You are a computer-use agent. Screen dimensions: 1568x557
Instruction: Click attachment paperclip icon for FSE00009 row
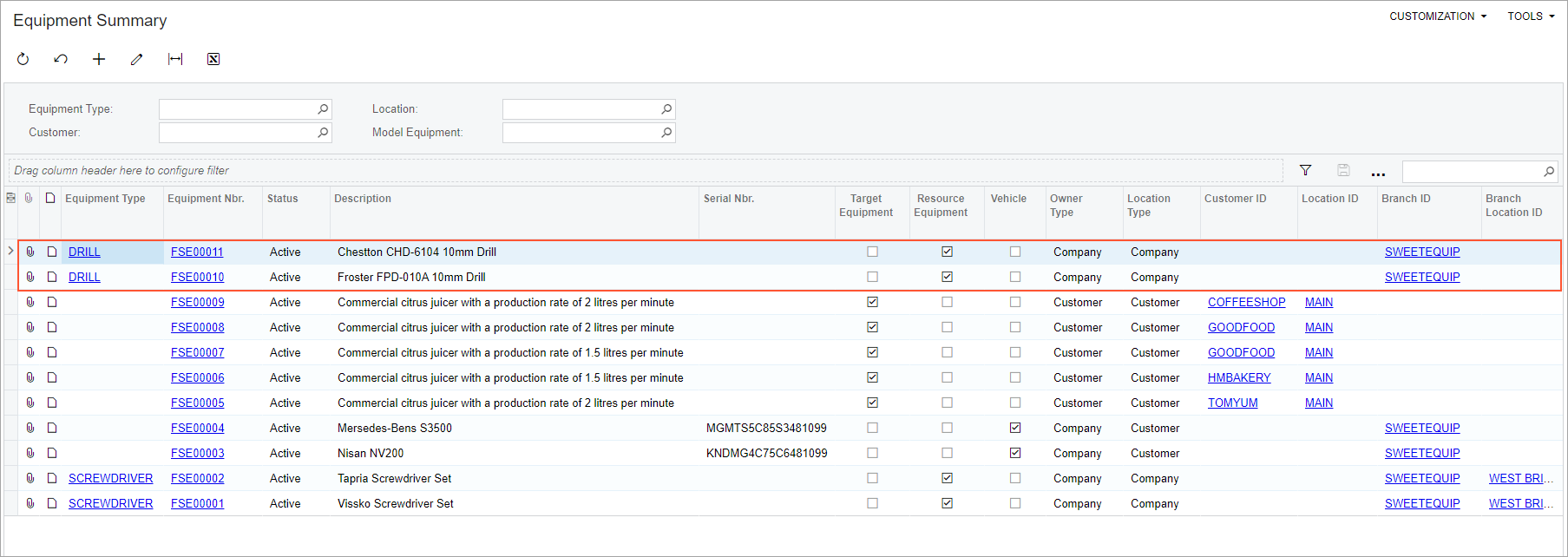(30, 302)
